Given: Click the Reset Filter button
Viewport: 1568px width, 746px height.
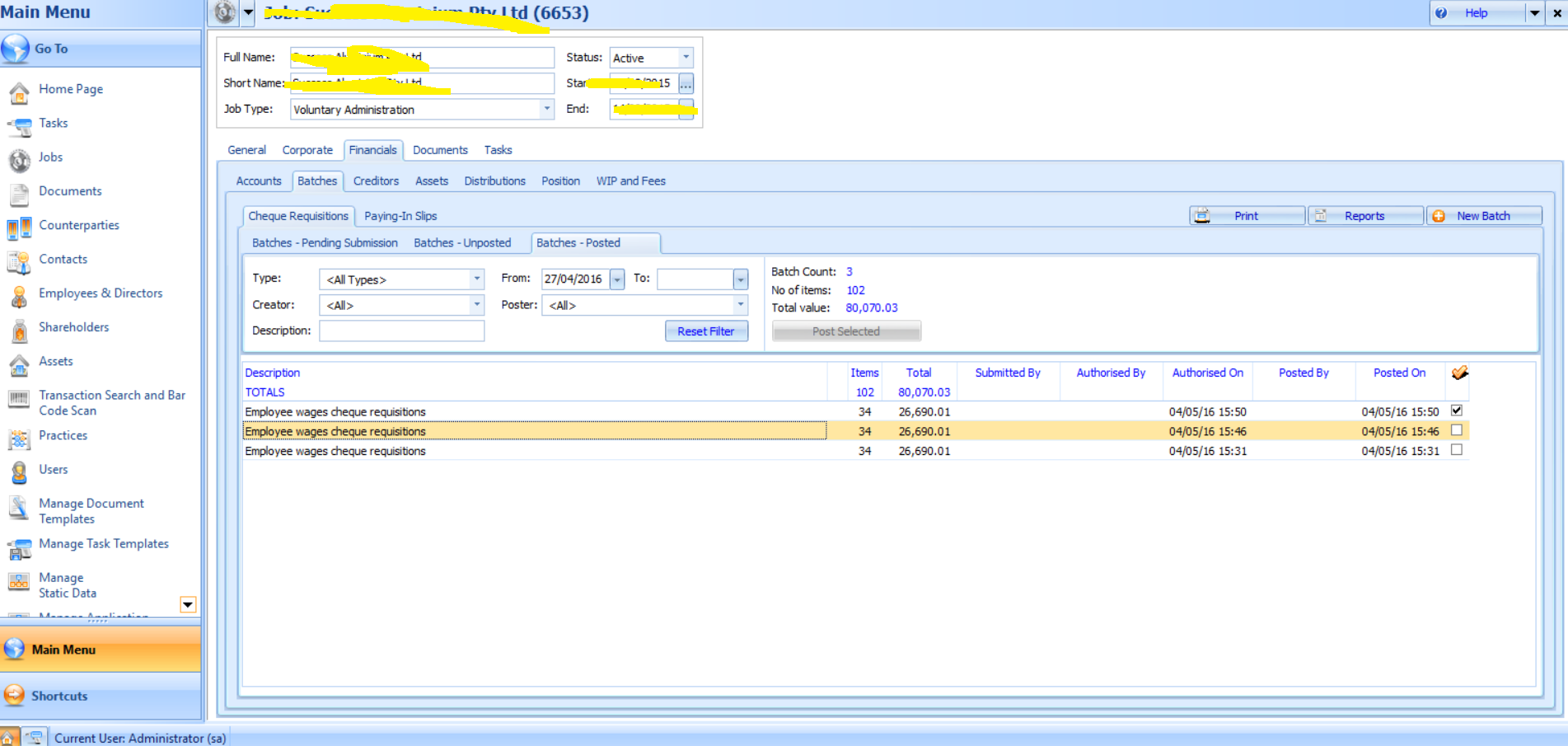Looking at the screenshot, I should tap(706, 331).
